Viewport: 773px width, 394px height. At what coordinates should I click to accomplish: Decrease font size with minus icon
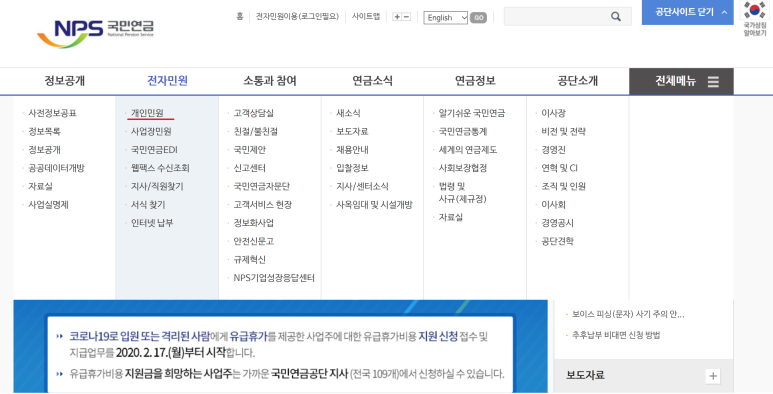click(406, 17)
